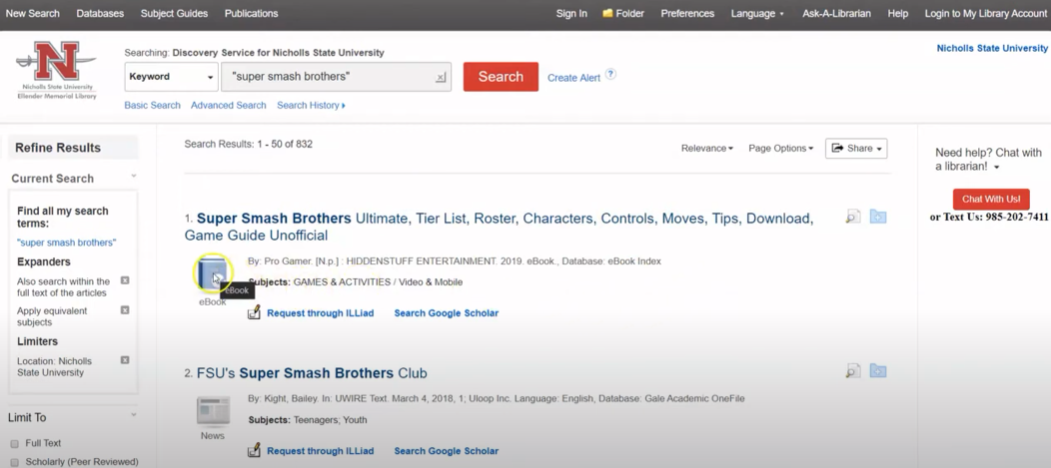
Task: Switch to Basic Search
Action: pos(152,105)
